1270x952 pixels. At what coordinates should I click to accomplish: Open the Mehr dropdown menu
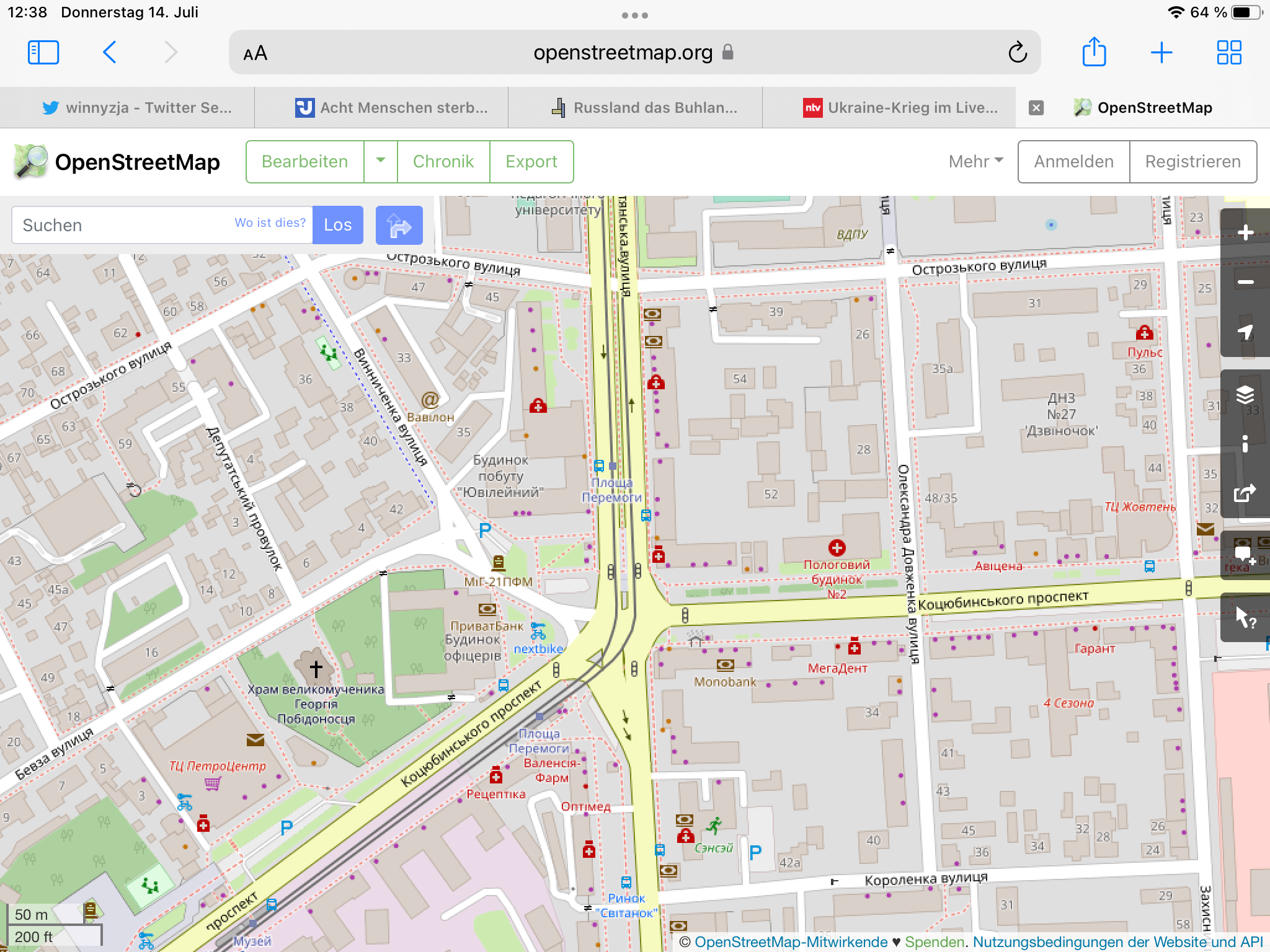pyautogui.click(x=975, y=162)
